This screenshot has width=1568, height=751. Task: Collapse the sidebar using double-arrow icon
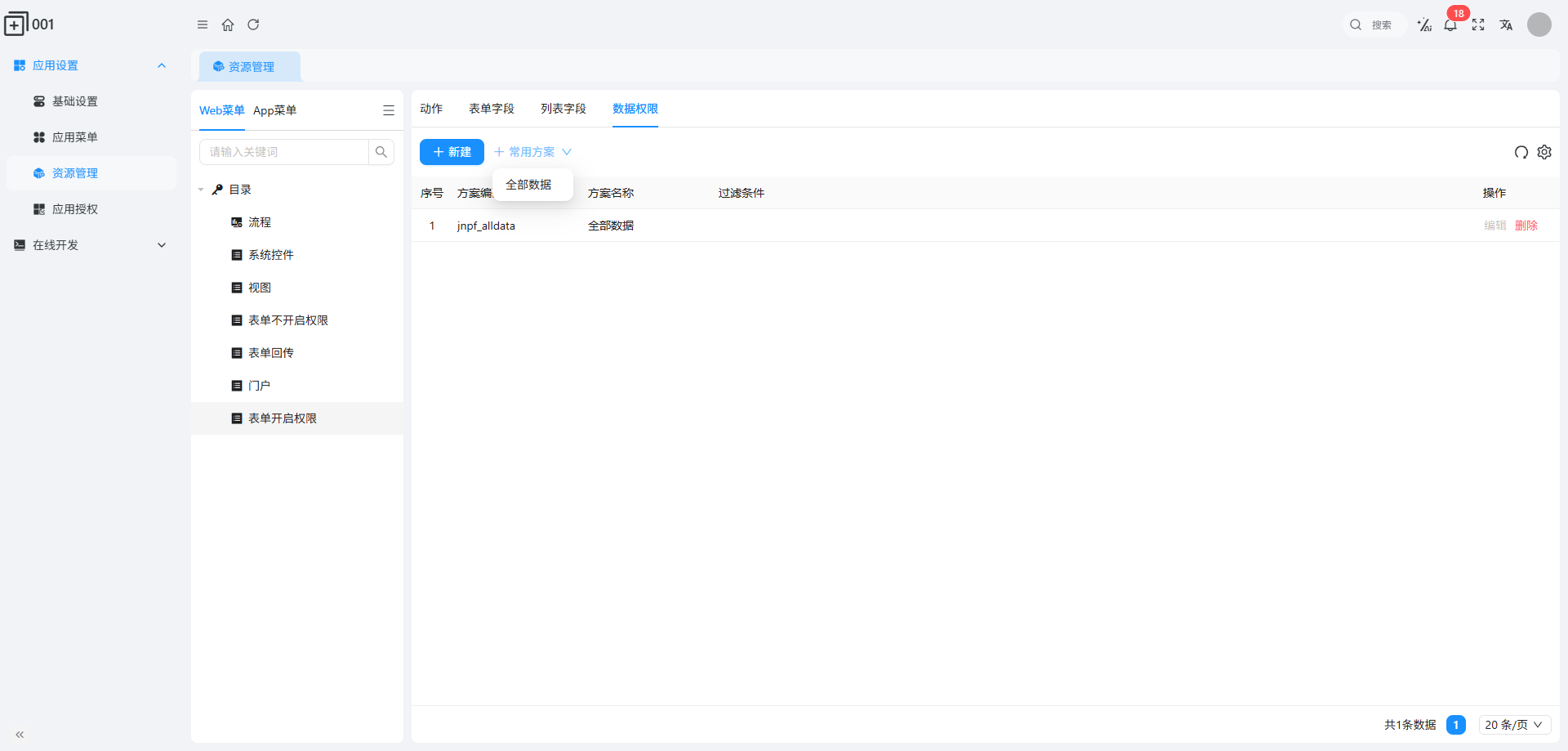pyautogui.click(x=20, y=735)
